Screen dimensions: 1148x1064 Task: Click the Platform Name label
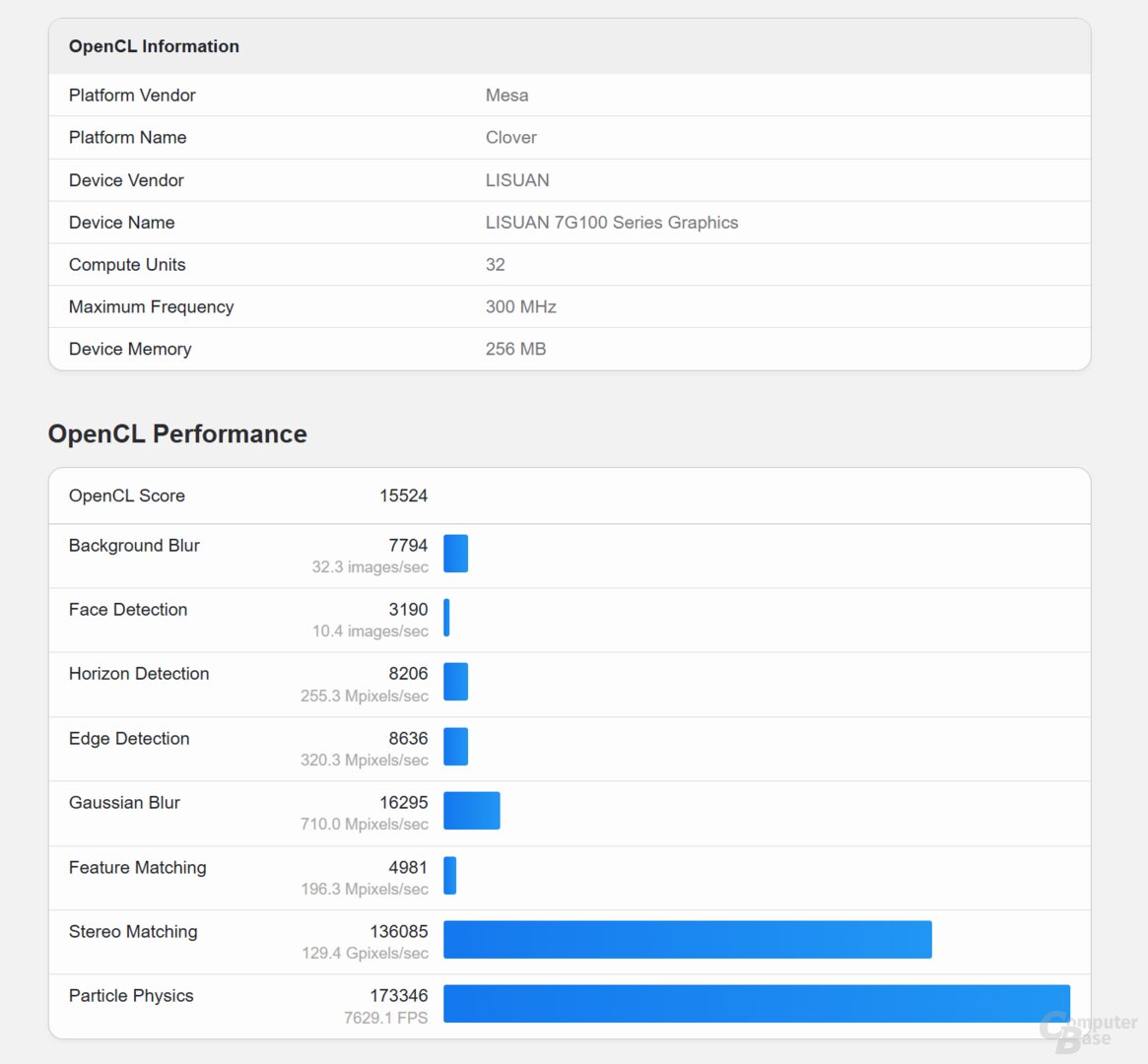(x=127, y=138)
